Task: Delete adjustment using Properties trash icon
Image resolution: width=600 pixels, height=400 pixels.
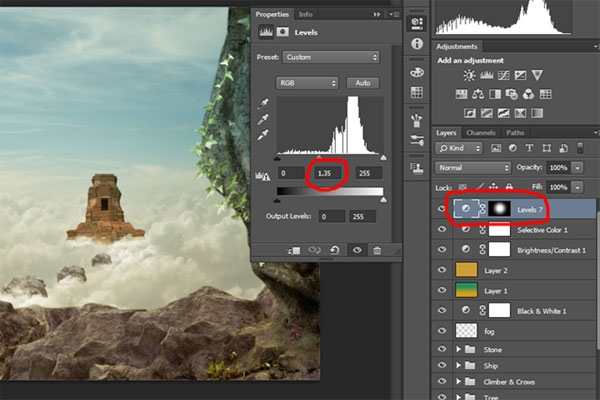Action: pyautogui.click(x=376, y=250)
